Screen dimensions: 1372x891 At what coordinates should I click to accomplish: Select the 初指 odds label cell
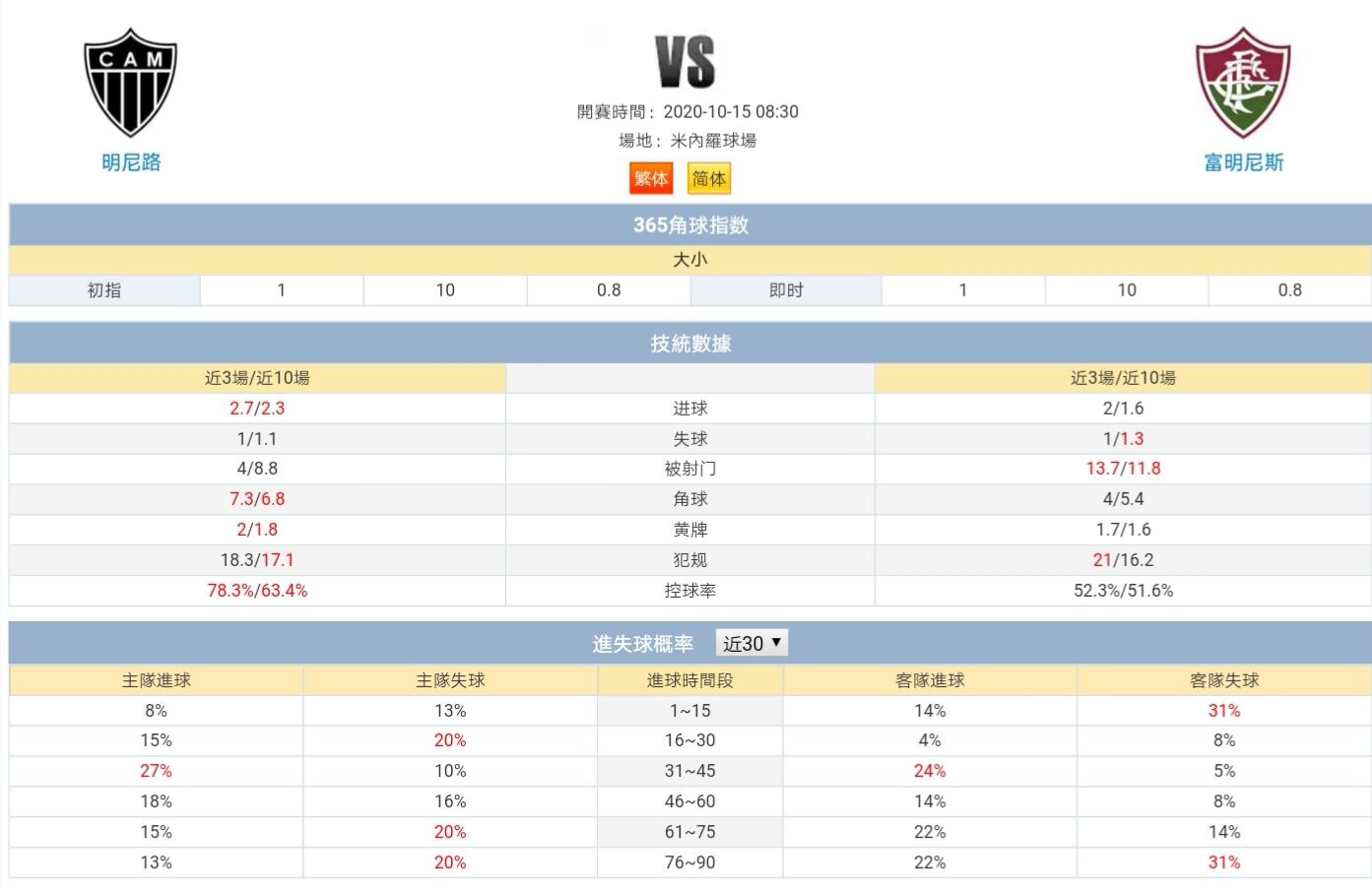point(104,290)
